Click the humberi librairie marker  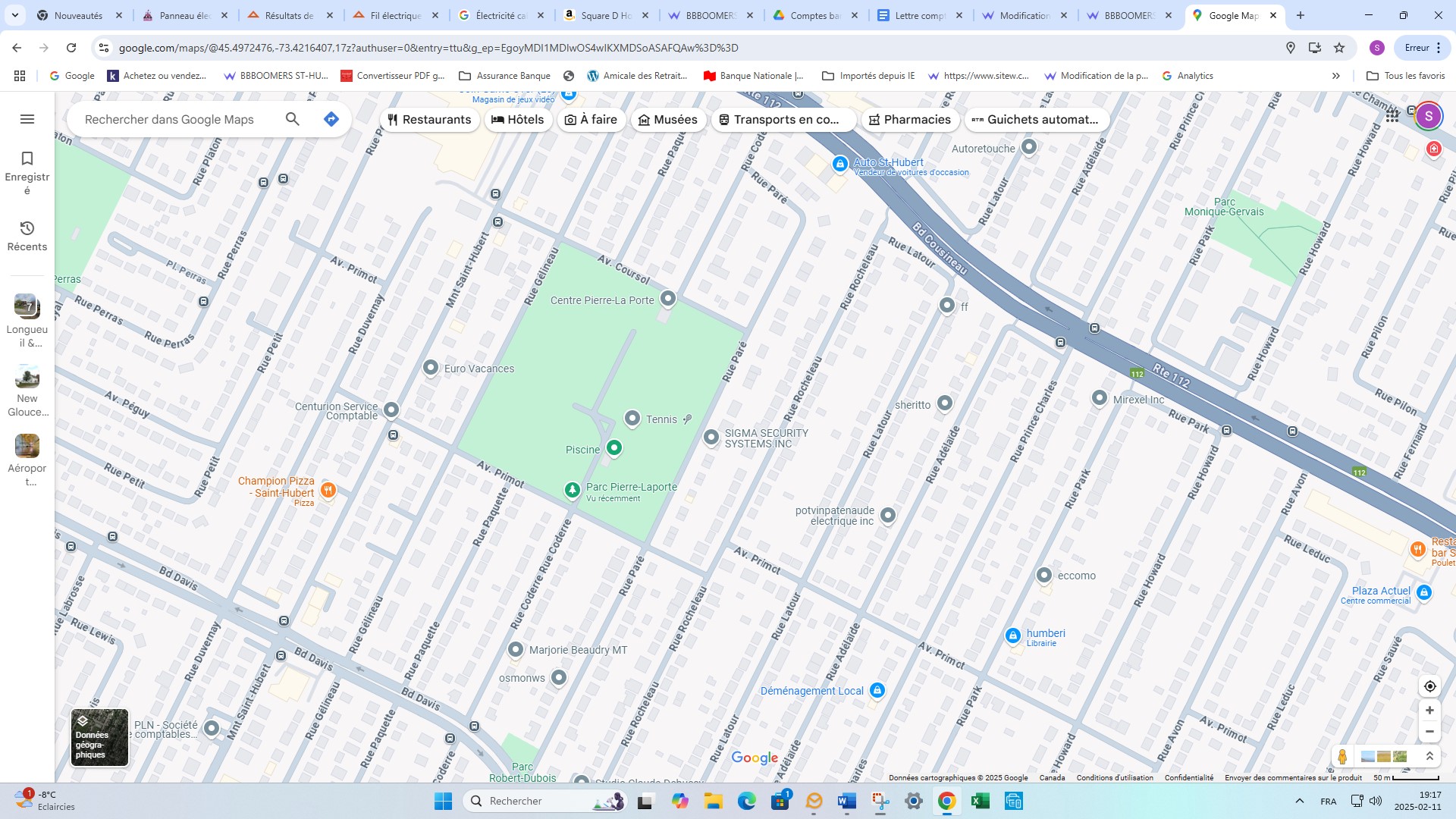[1013, 636]
